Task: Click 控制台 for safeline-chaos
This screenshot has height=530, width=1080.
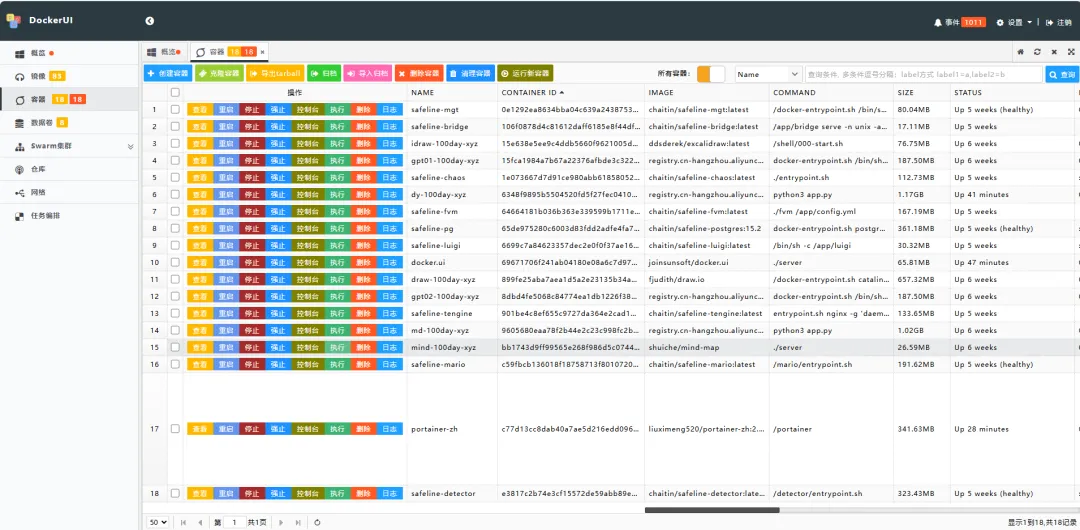Action: [307, 178]
